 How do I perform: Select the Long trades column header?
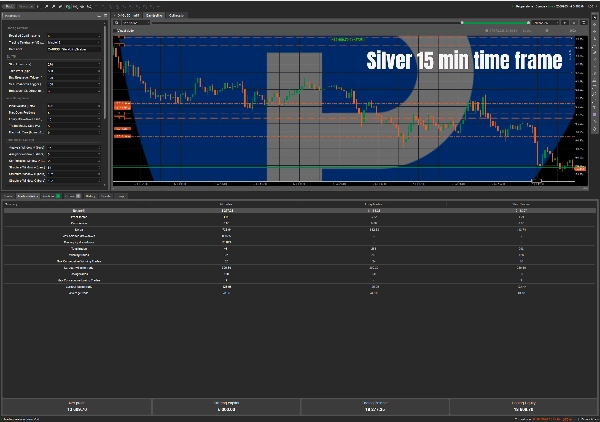click(373, 204)
